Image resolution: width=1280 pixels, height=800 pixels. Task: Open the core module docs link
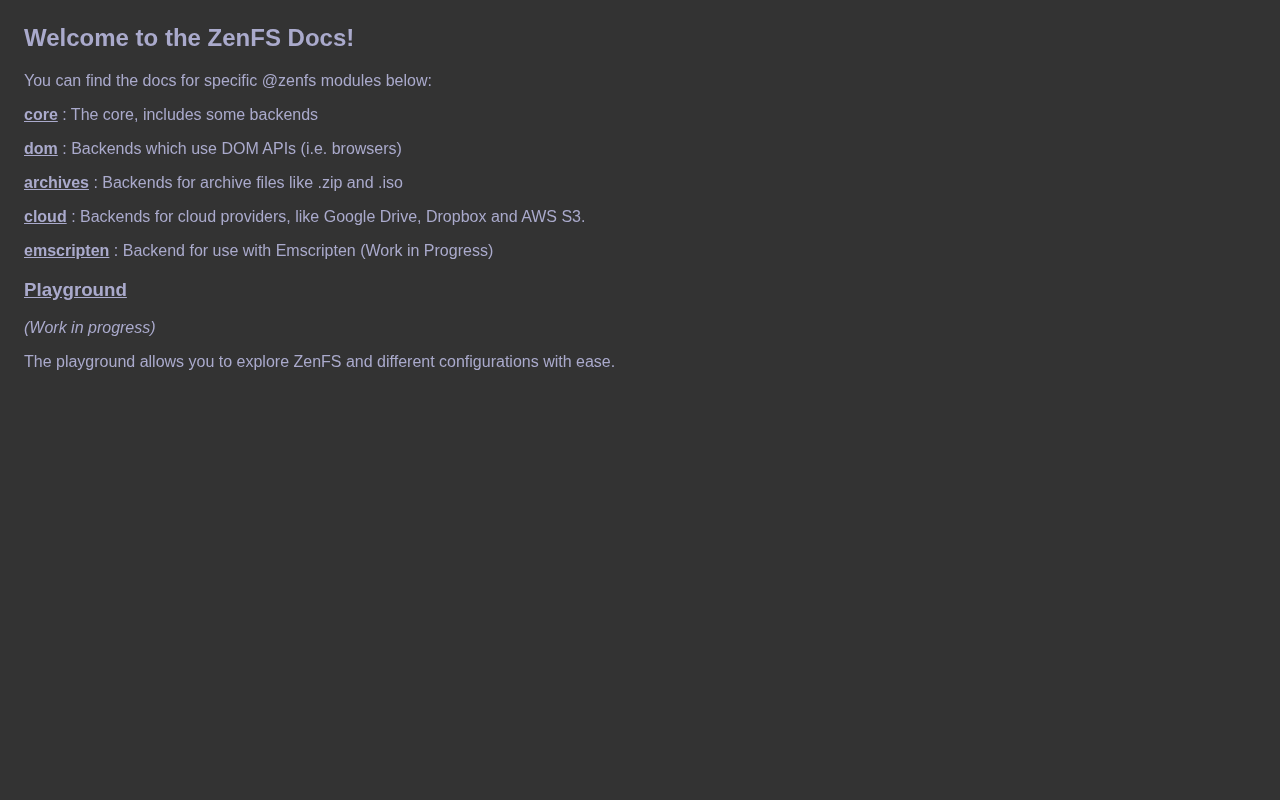41,115
